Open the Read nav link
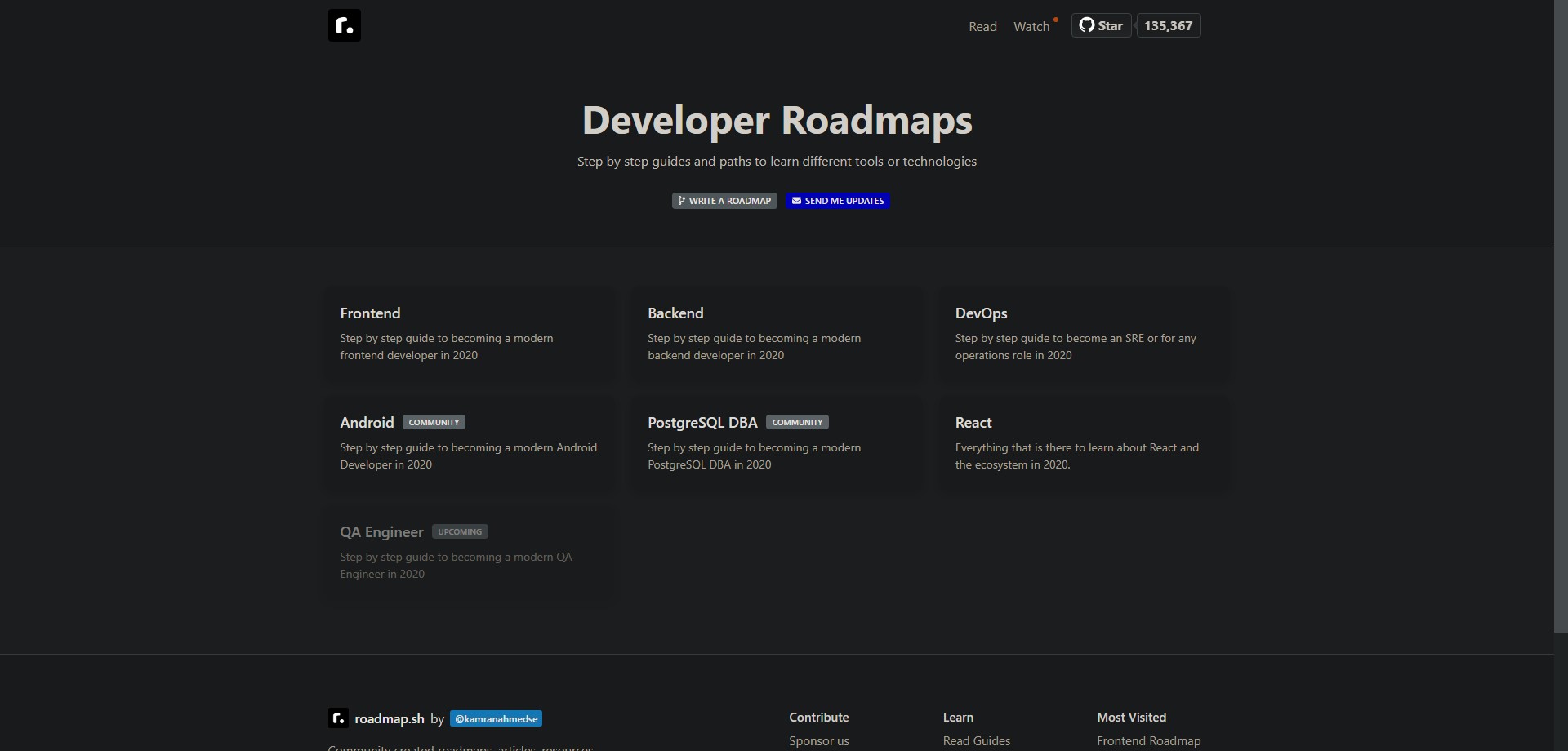 pyautogui.click(x=982, y=26)
